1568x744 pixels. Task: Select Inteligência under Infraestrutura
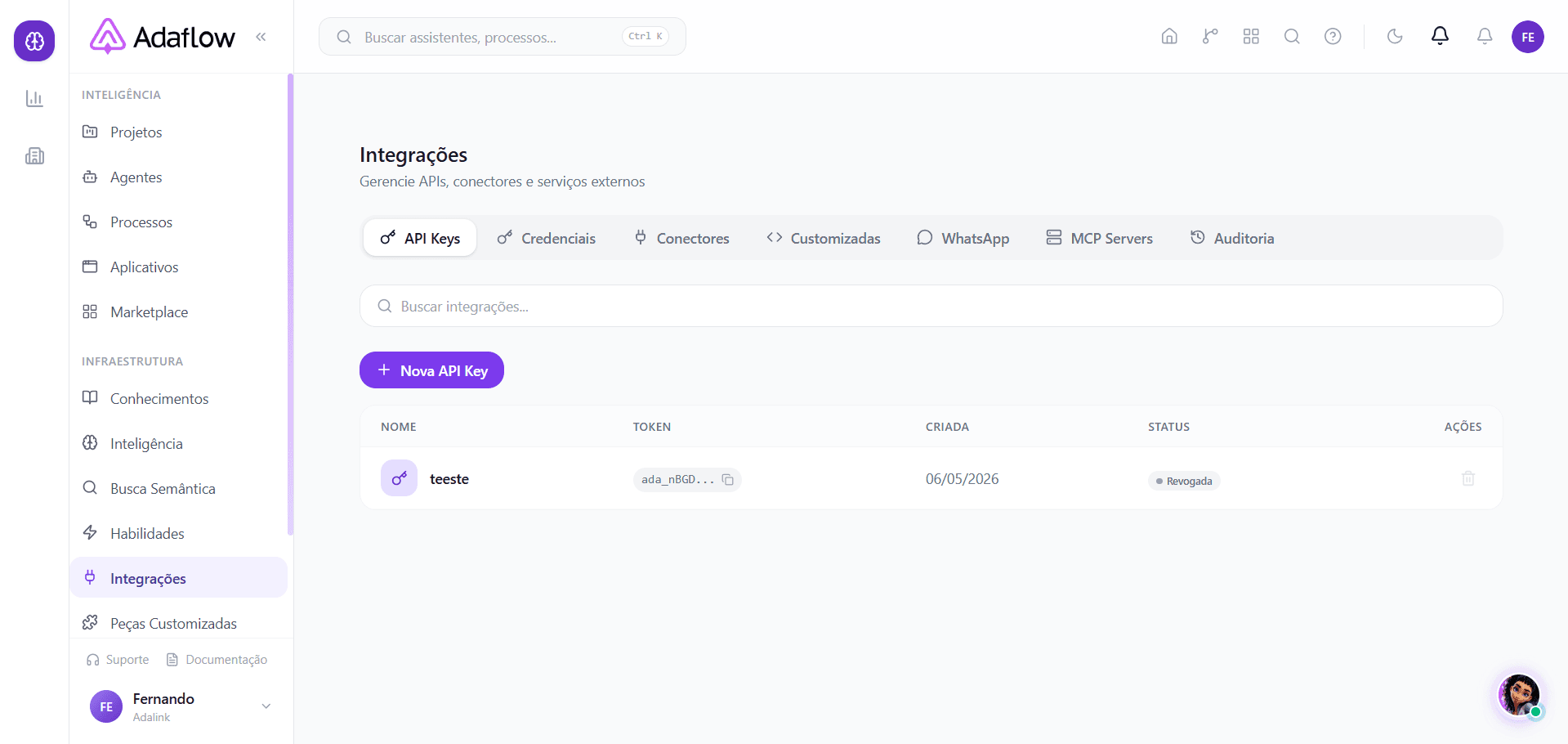[x=178, y=444]
